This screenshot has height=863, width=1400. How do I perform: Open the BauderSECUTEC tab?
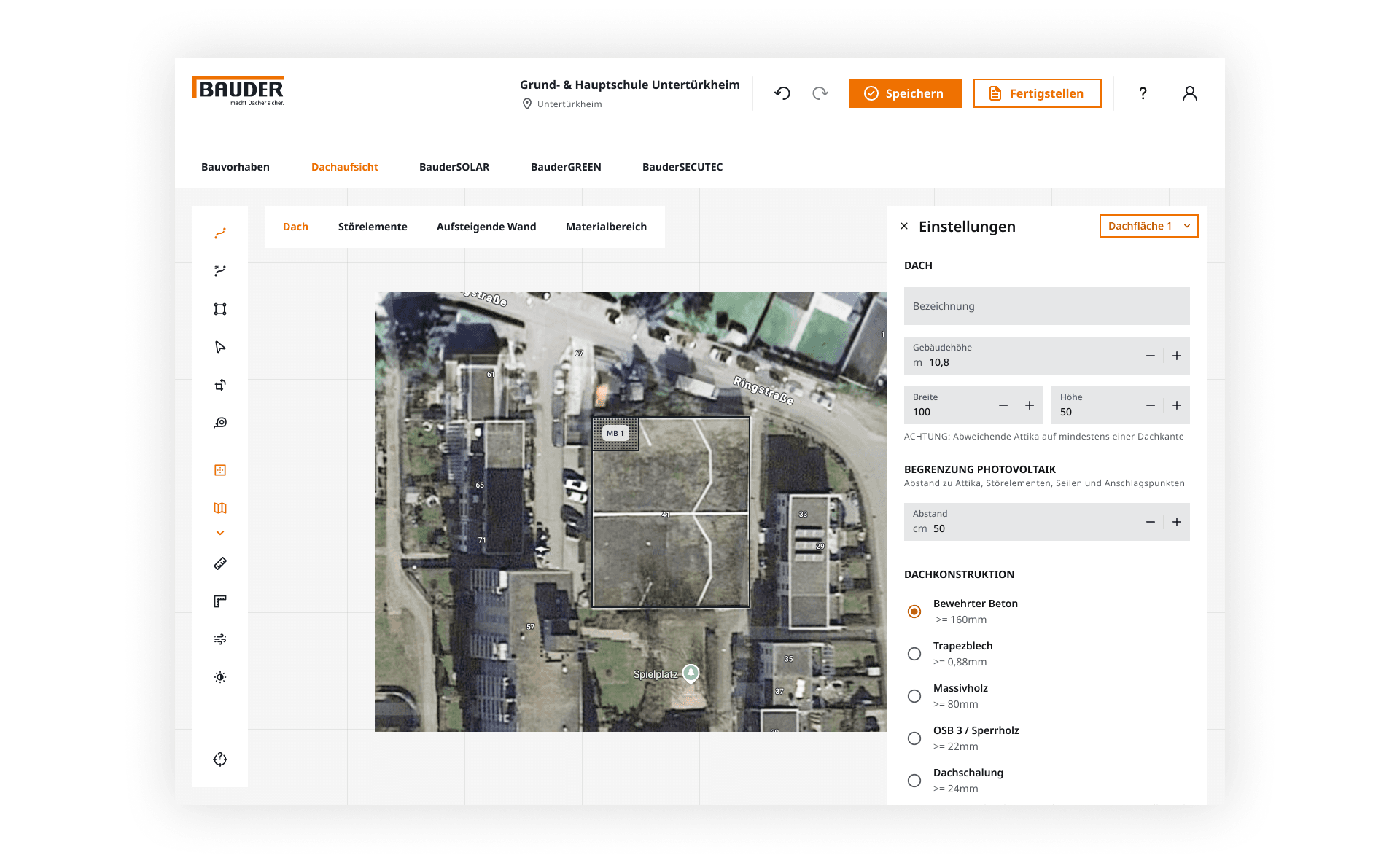(x=682, y=167)
